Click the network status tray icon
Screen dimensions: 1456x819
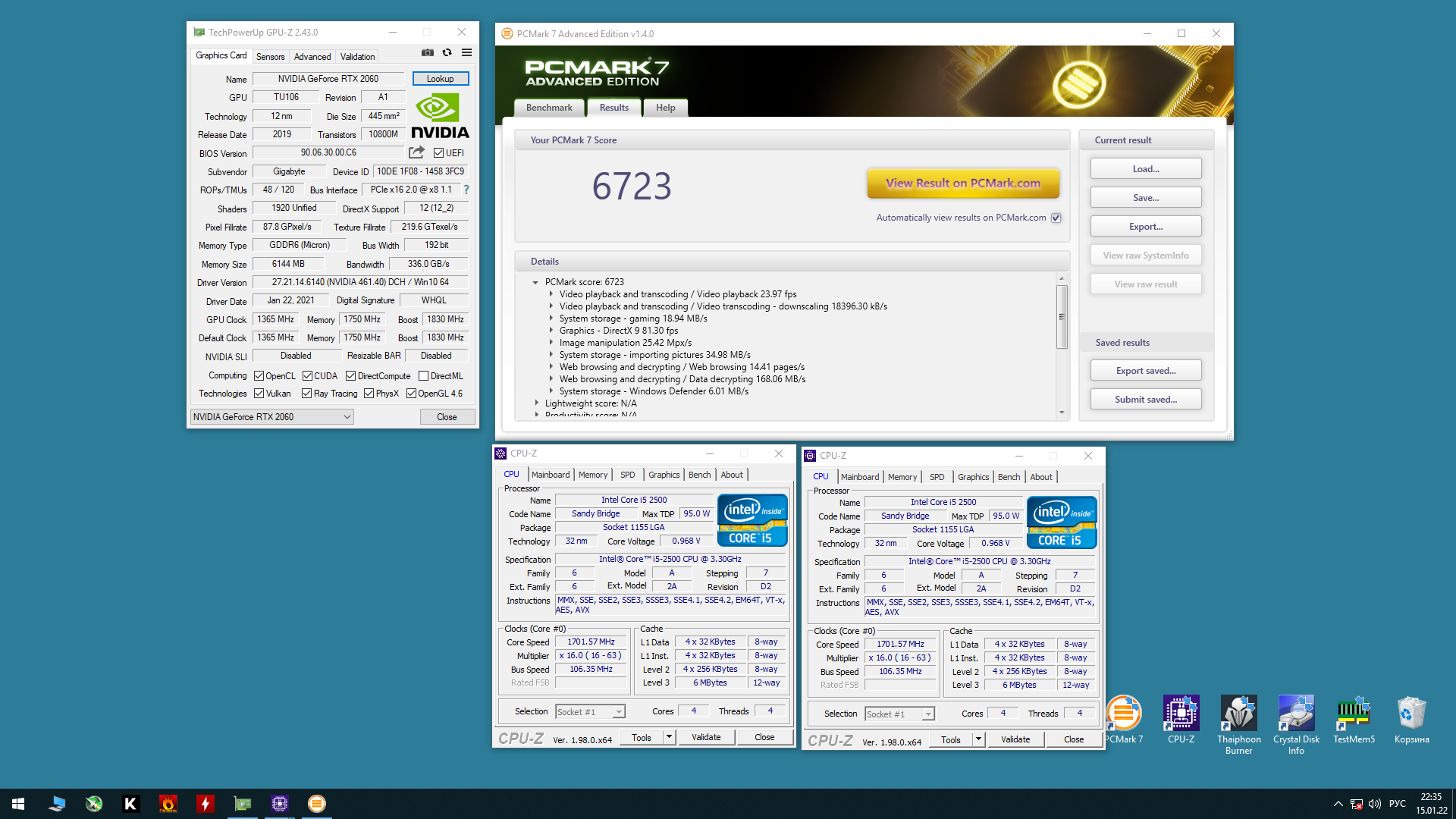[1357, 804]
